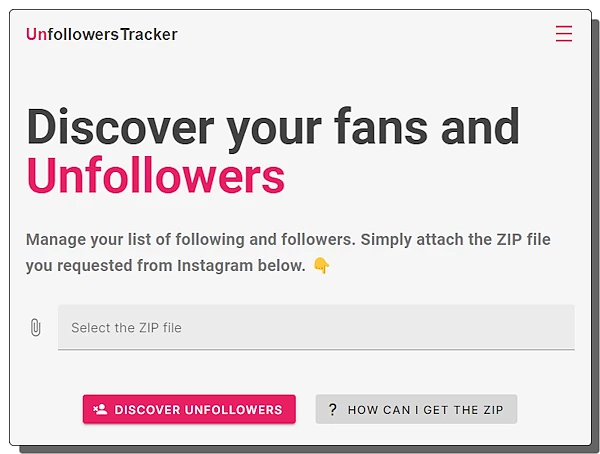Click the word 'Discover' in the headline
The width and height of the screenshot is (600, 454).
(120, 127)
